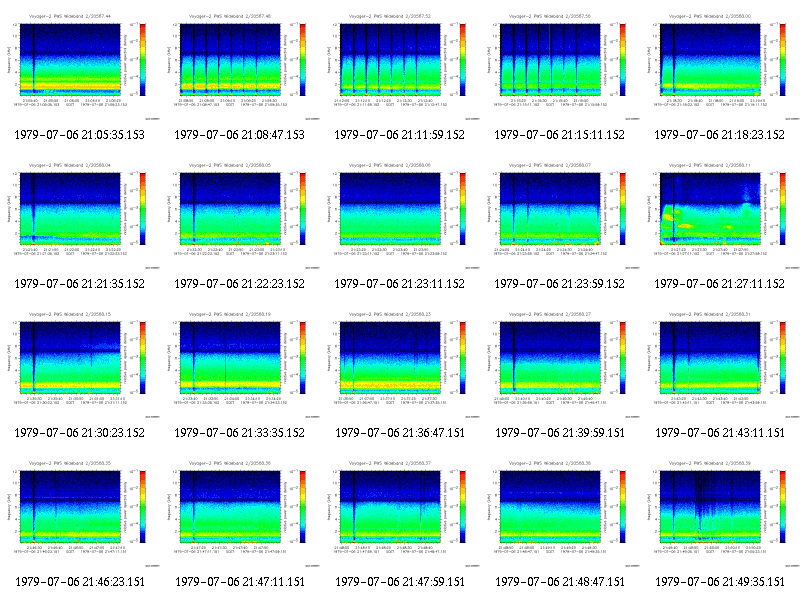Click caption text 1979-07-06 21:11:59.152

tap(399, 135)
